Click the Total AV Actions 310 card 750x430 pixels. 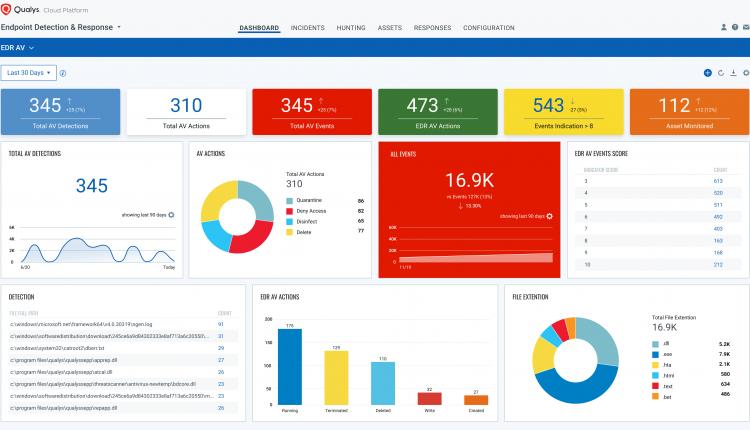coord(186,112)
